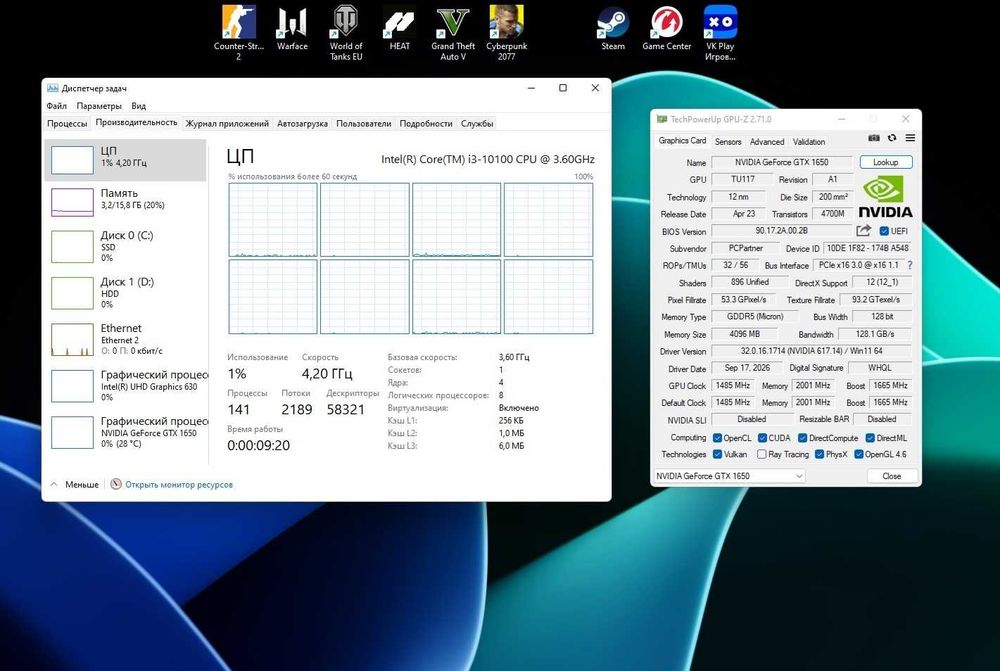Toggle the DirectML checkbox
Screen dimensions: 1000x671
870,438
